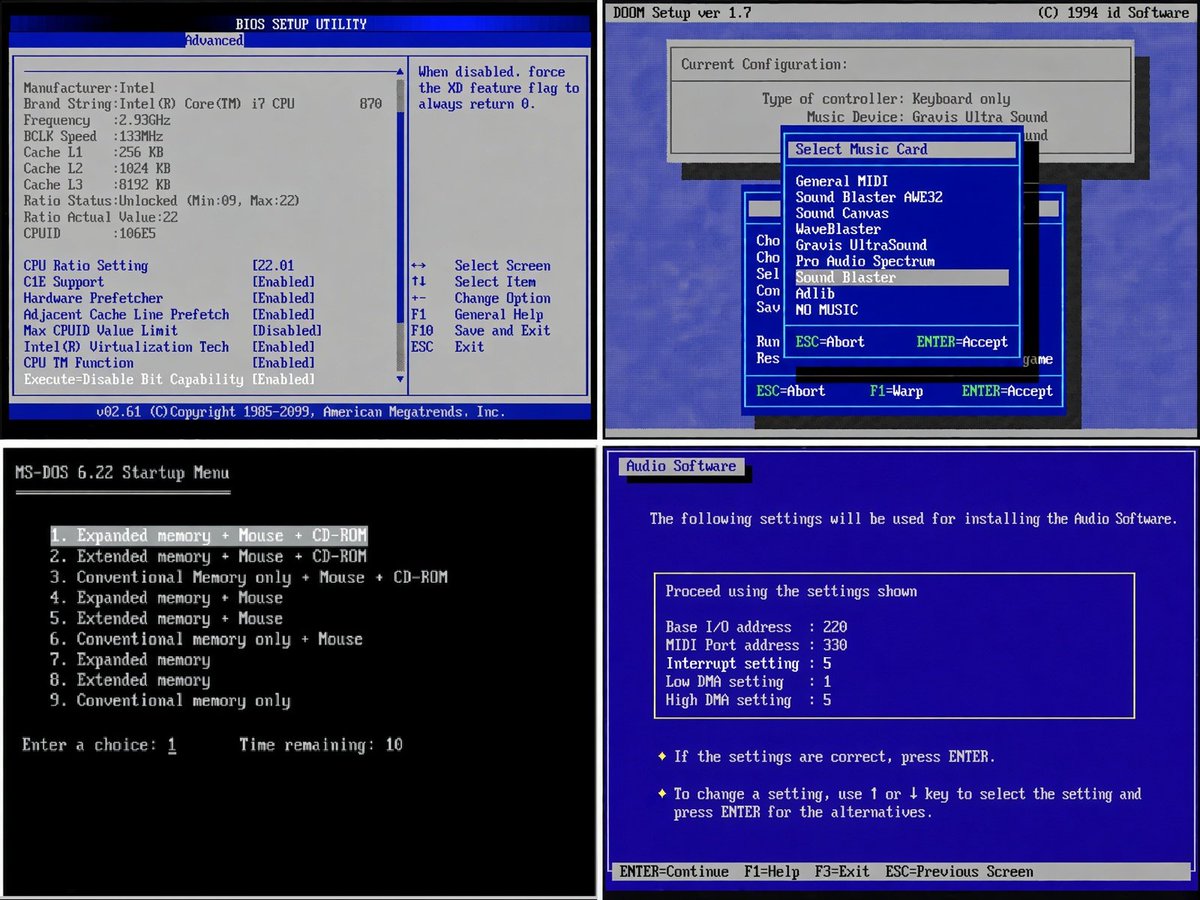Viewport: 1200px width, 900px height.
Task: Change Max CPUID Value Limit [Disabled]
Action: (287, 330)
